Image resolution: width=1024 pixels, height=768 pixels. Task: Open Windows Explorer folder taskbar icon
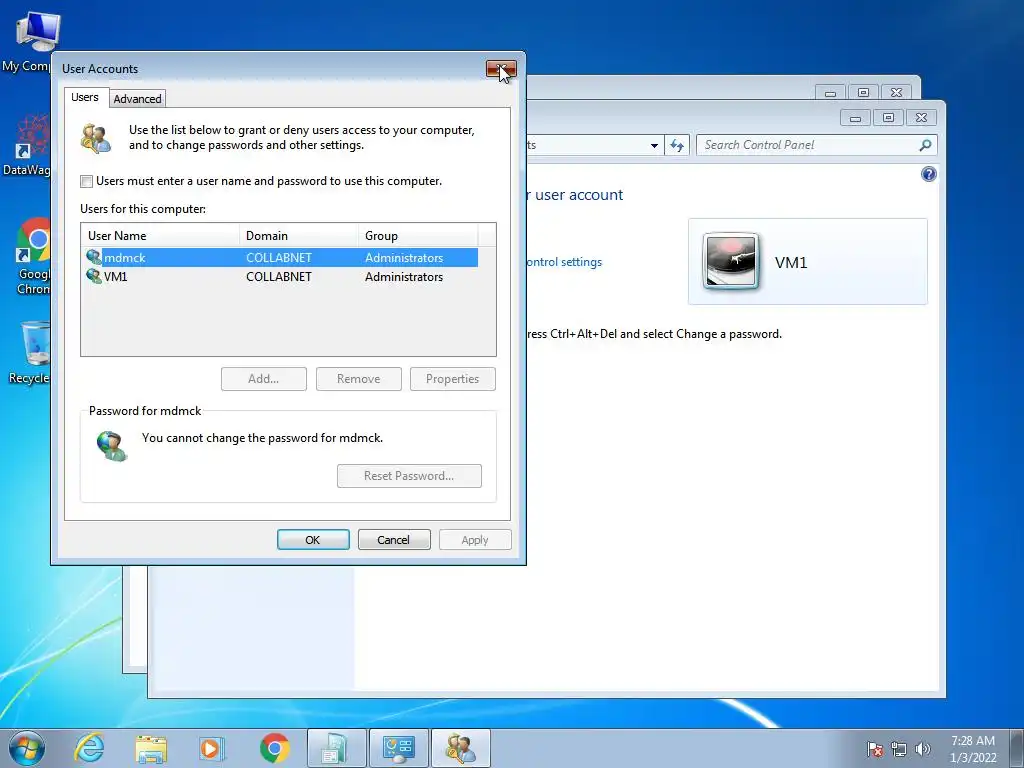click(151, 748)
